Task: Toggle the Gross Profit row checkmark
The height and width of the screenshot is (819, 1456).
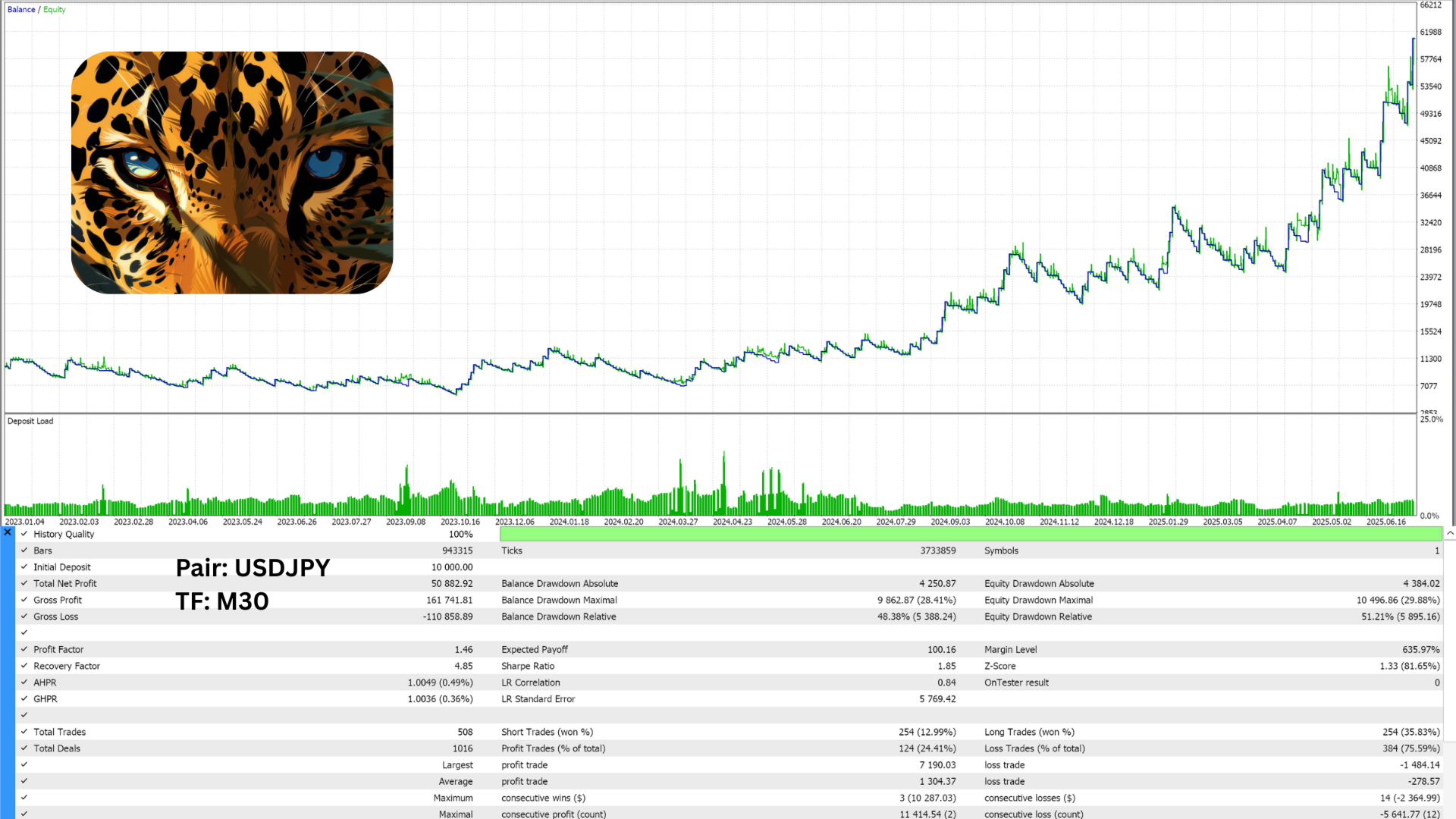Action: 24,600
